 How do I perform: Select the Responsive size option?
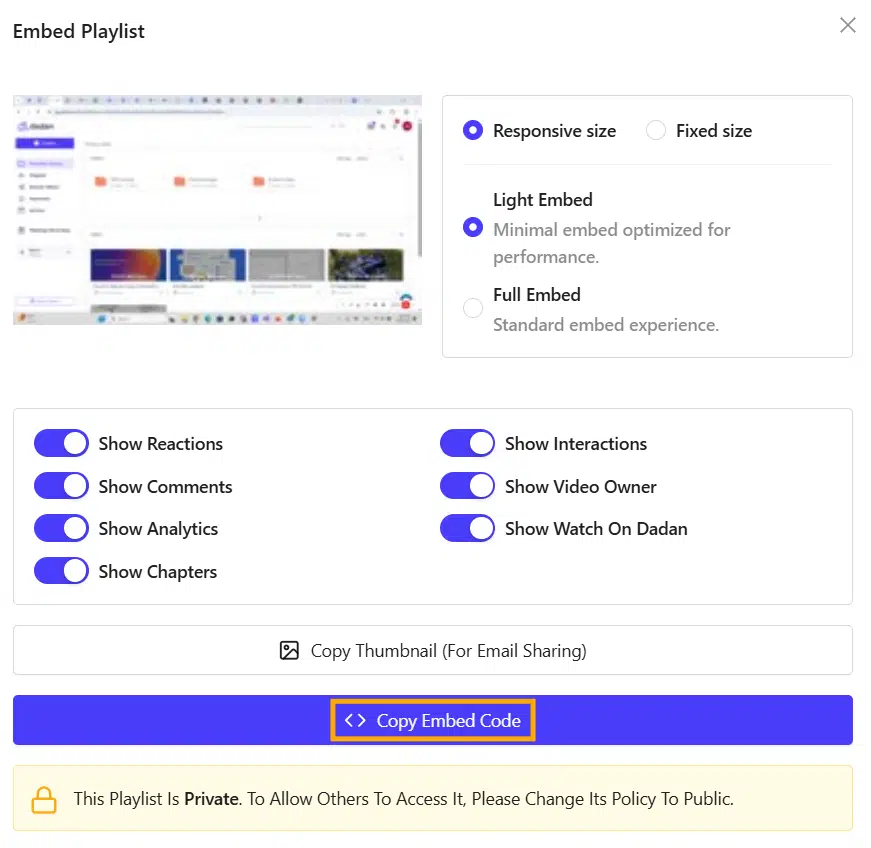[472, 130]
